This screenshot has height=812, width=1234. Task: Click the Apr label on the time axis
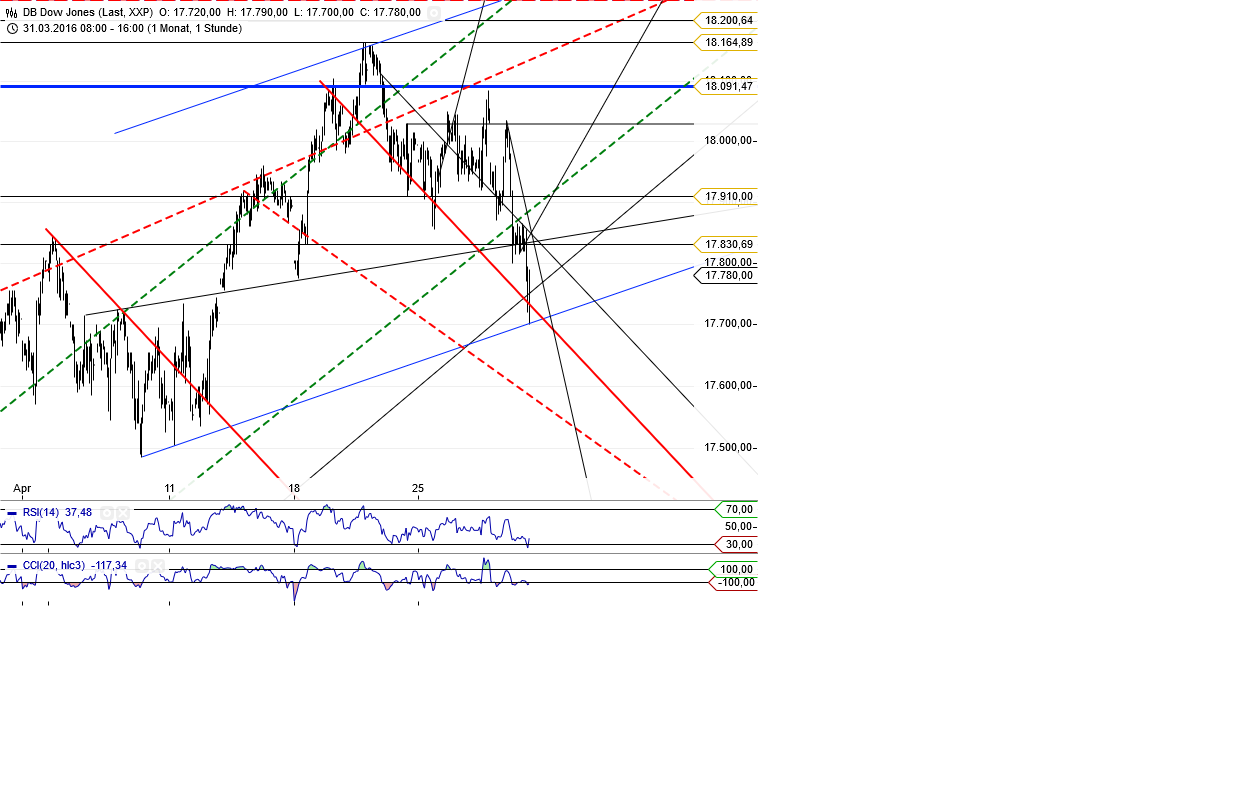point(21,488)
